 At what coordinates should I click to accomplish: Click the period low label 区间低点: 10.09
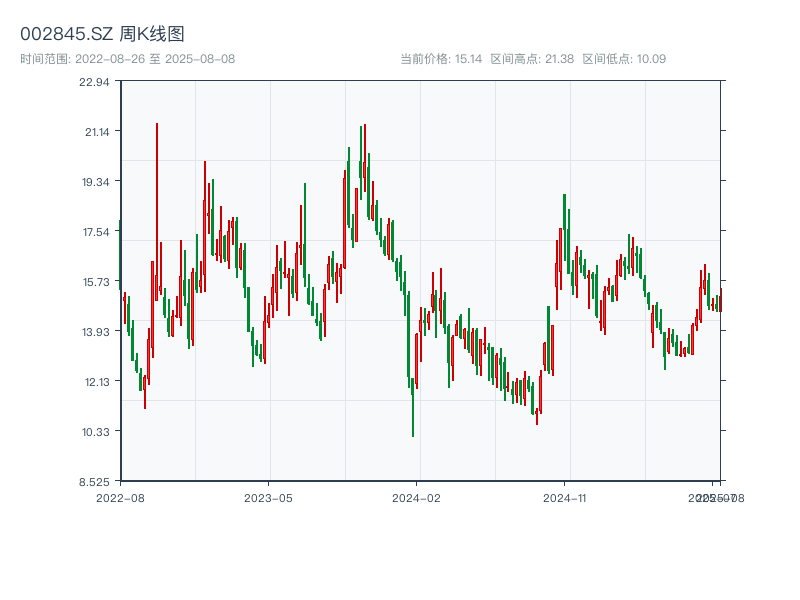coord(624,59)
